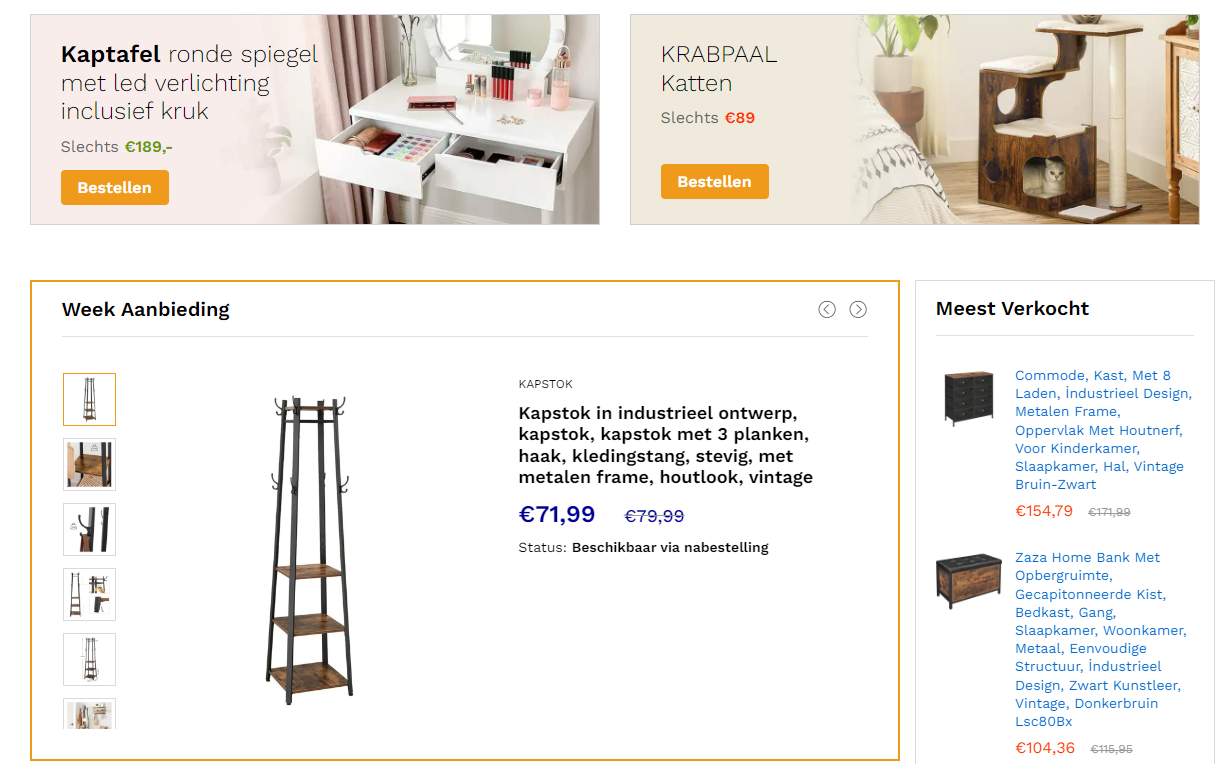Click the large coat rack main image

pyautogui.click(x=309, y=550)
